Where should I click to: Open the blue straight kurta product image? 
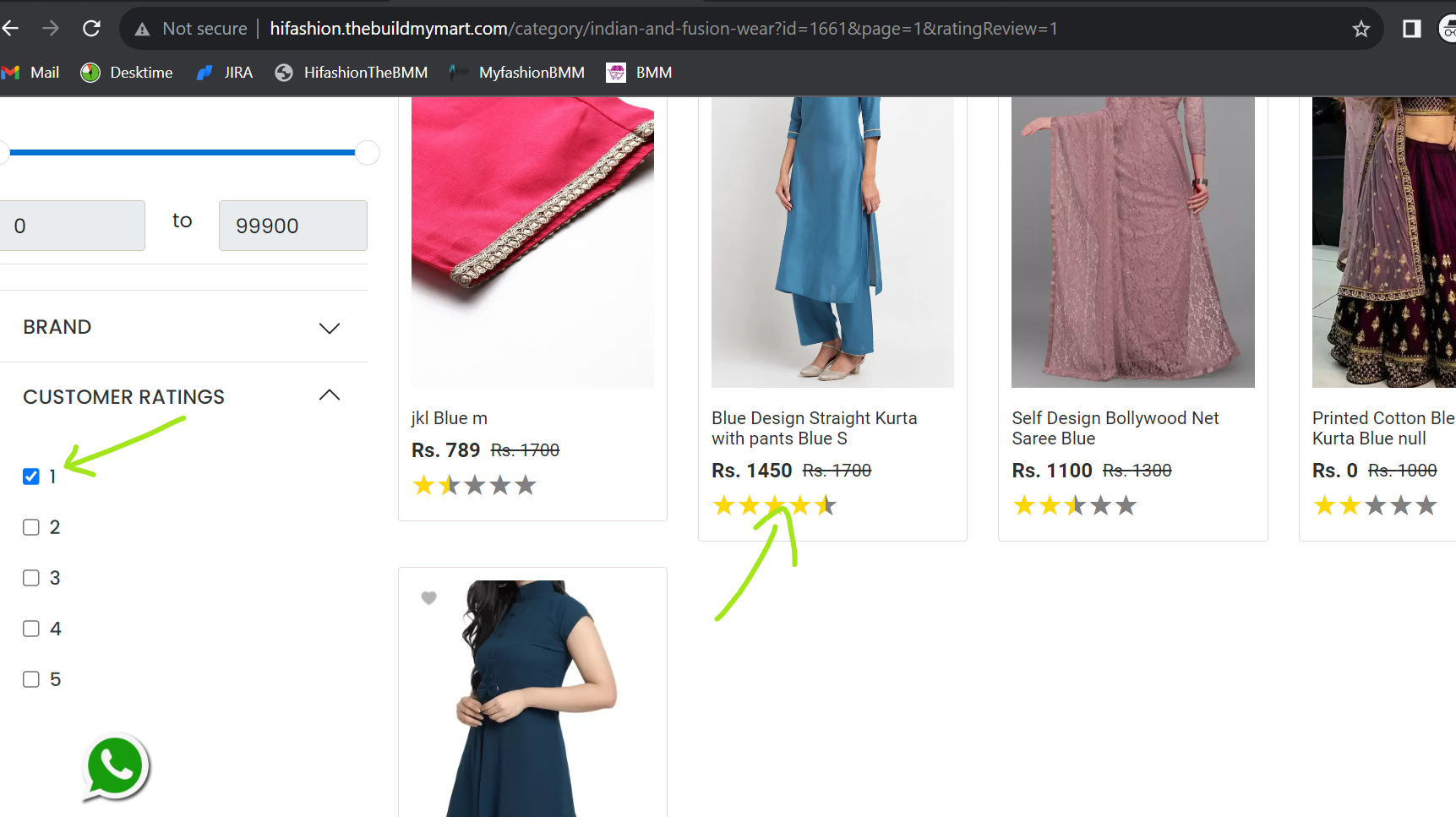(x=832, y=242)
